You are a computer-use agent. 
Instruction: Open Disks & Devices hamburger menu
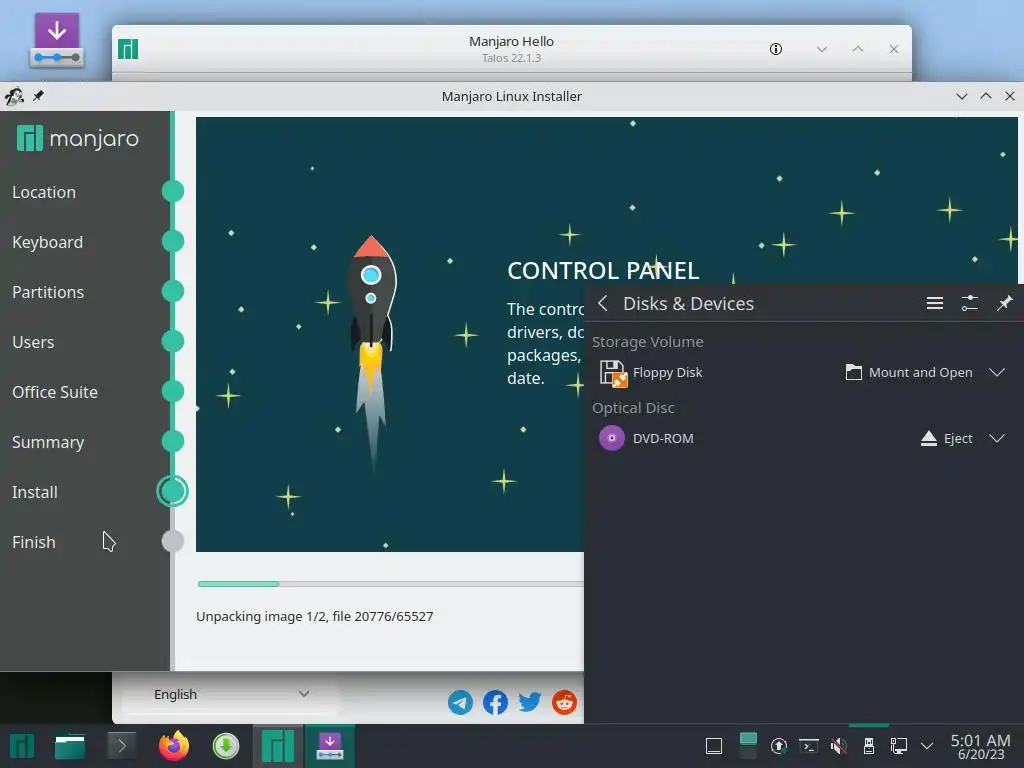[x=935, y=303]
